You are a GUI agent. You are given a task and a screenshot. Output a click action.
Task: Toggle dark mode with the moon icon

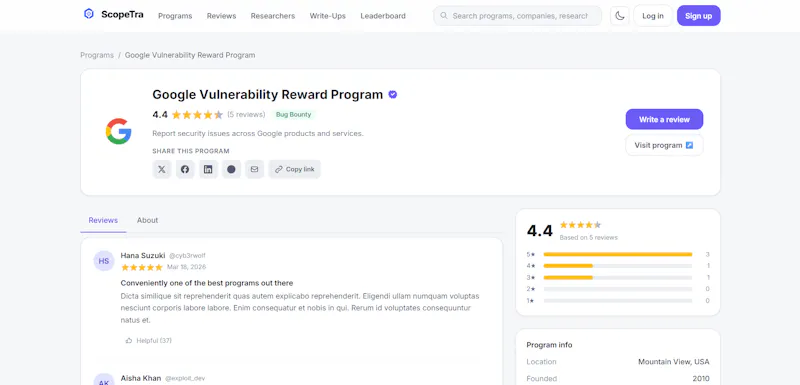click(619, 16)
